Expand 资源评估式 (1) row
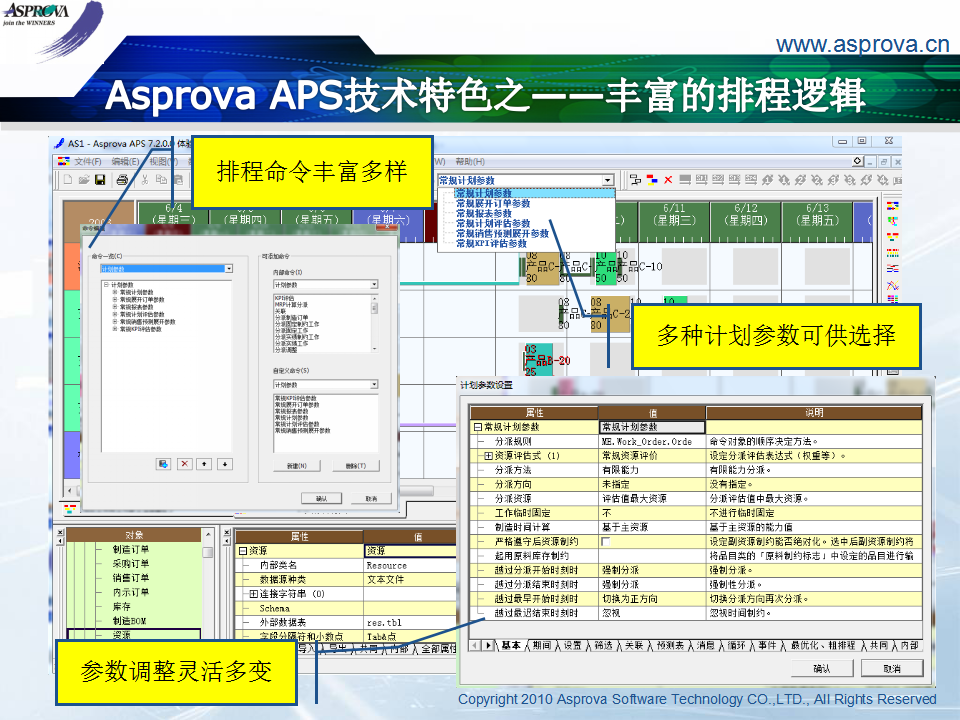The image size is (960, 720). point(488,456)
